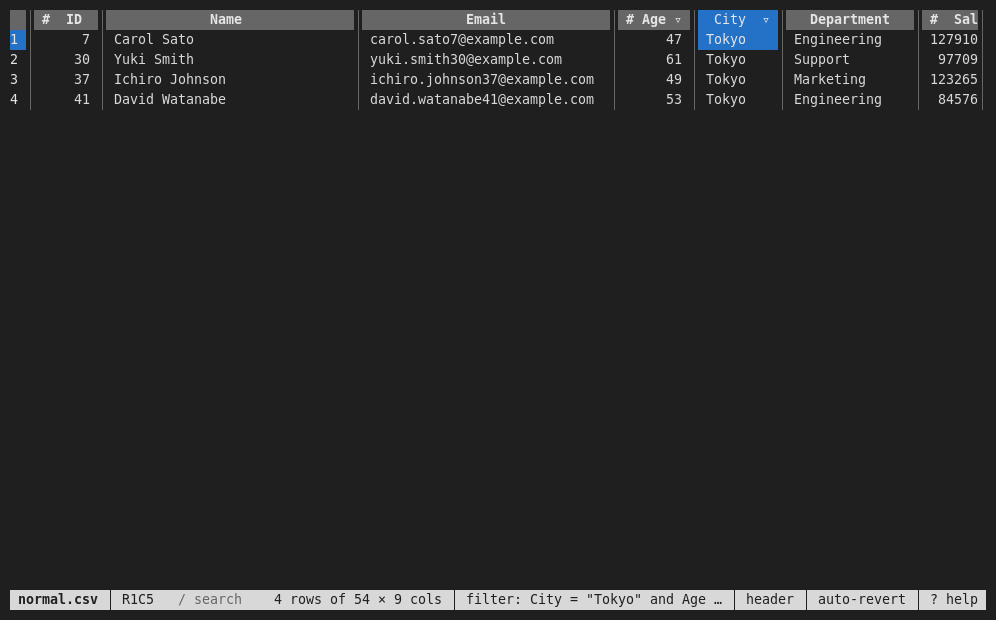Select the Department column header
Screen dimensions: 996x620
coord(850,20)
